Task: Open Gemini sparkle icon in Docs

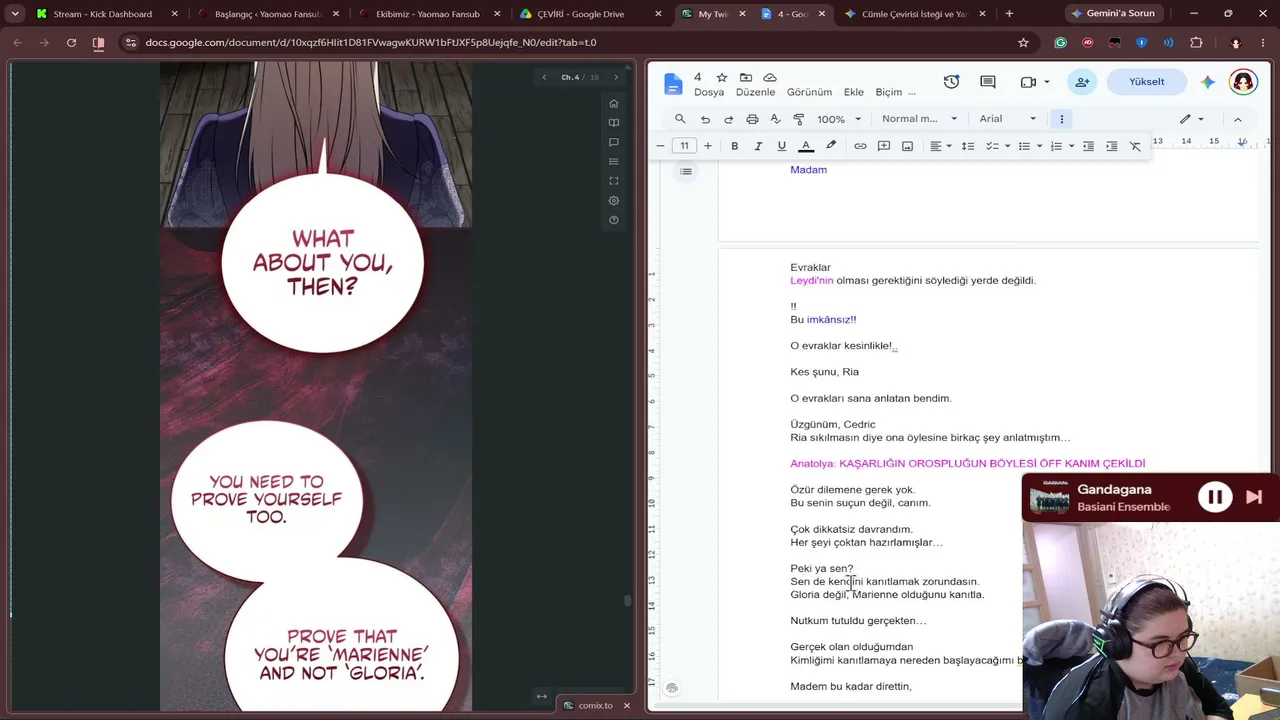Action: point(1208,82)
